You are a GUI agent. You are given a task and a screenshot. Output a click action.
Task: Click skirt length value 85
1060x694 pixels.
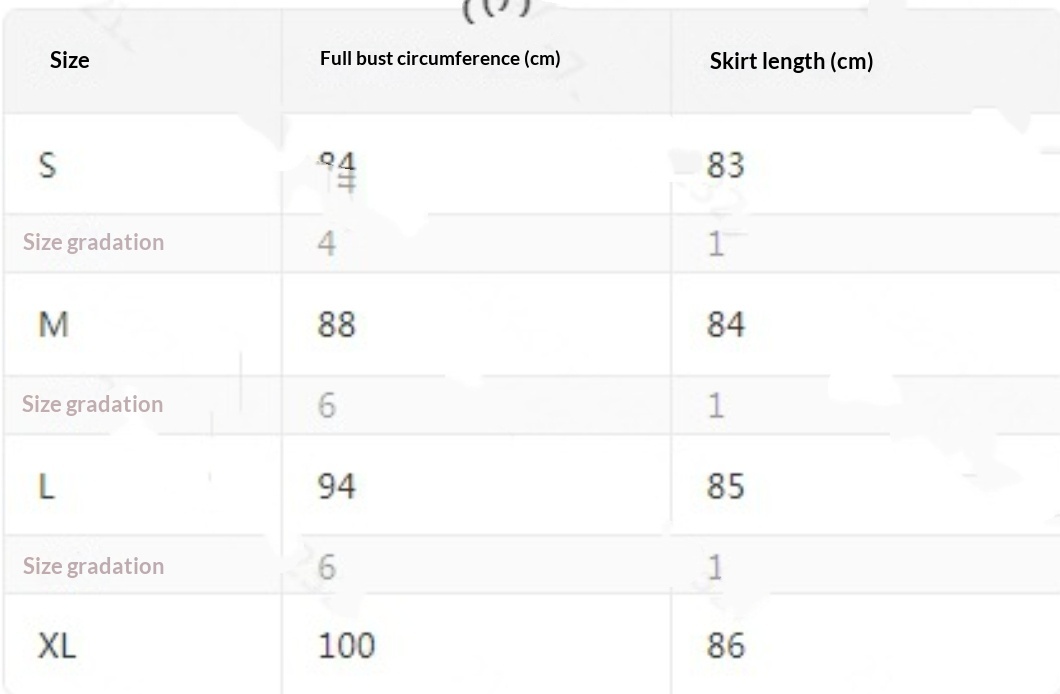[x=726, y=486]
